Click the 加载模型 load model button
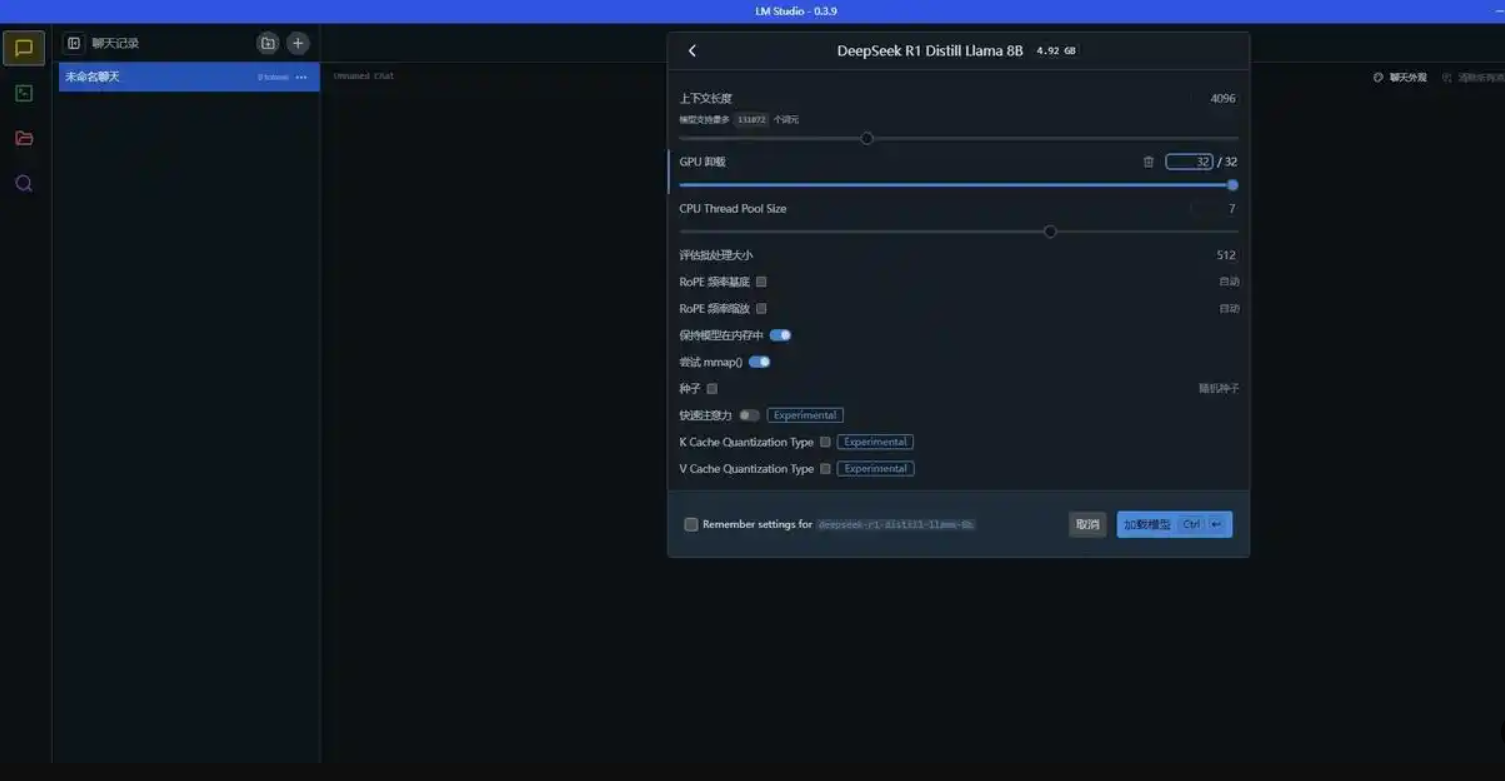1505x781 pixels. [1174, 524]
